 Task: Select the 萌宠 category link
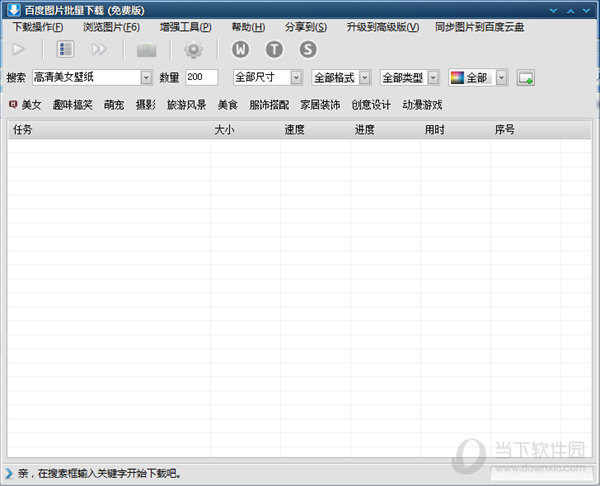pyautogui.click(x=114, y=105)
